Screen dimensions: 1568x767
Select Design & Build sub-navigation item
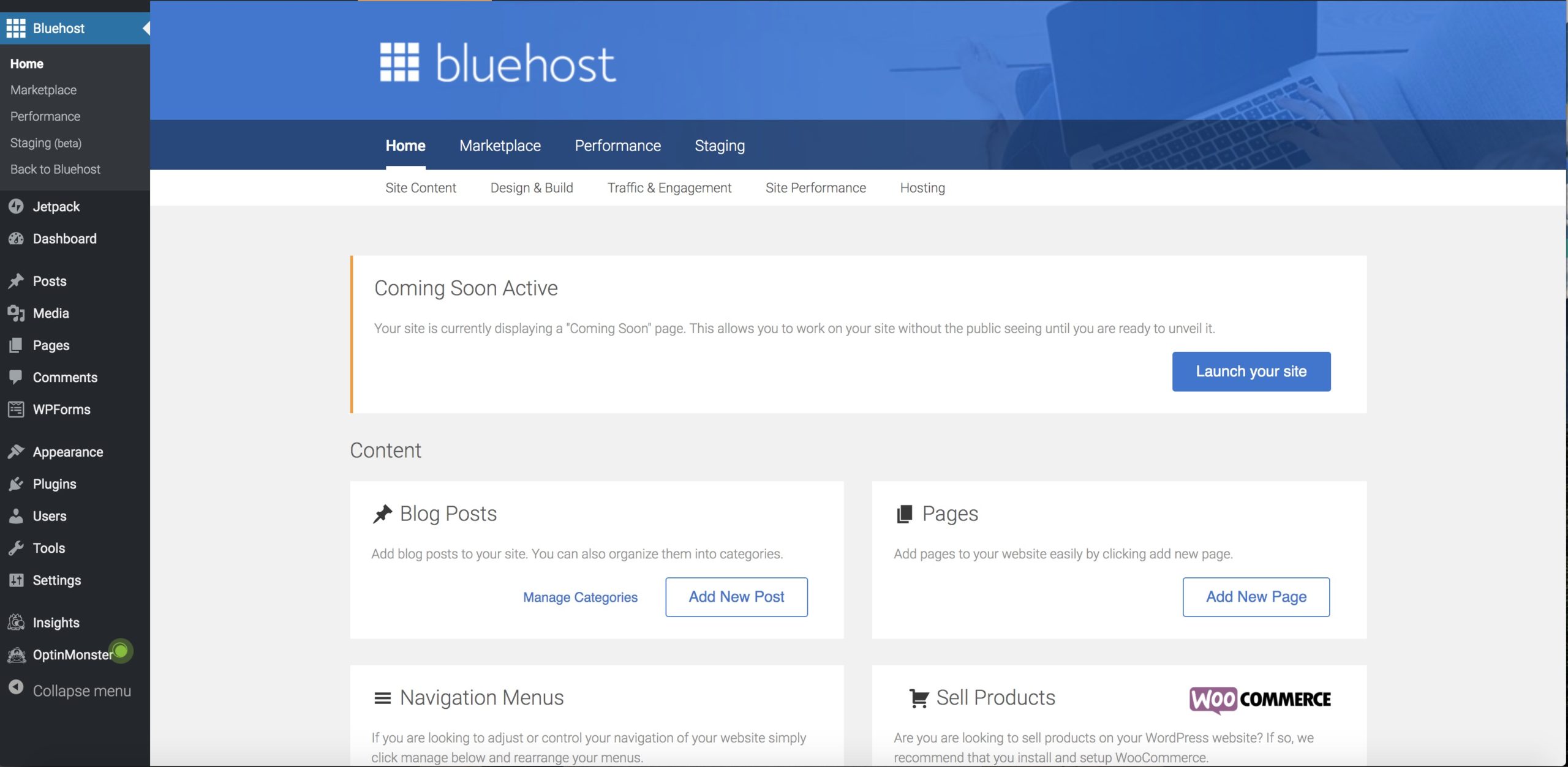(531, 188)
